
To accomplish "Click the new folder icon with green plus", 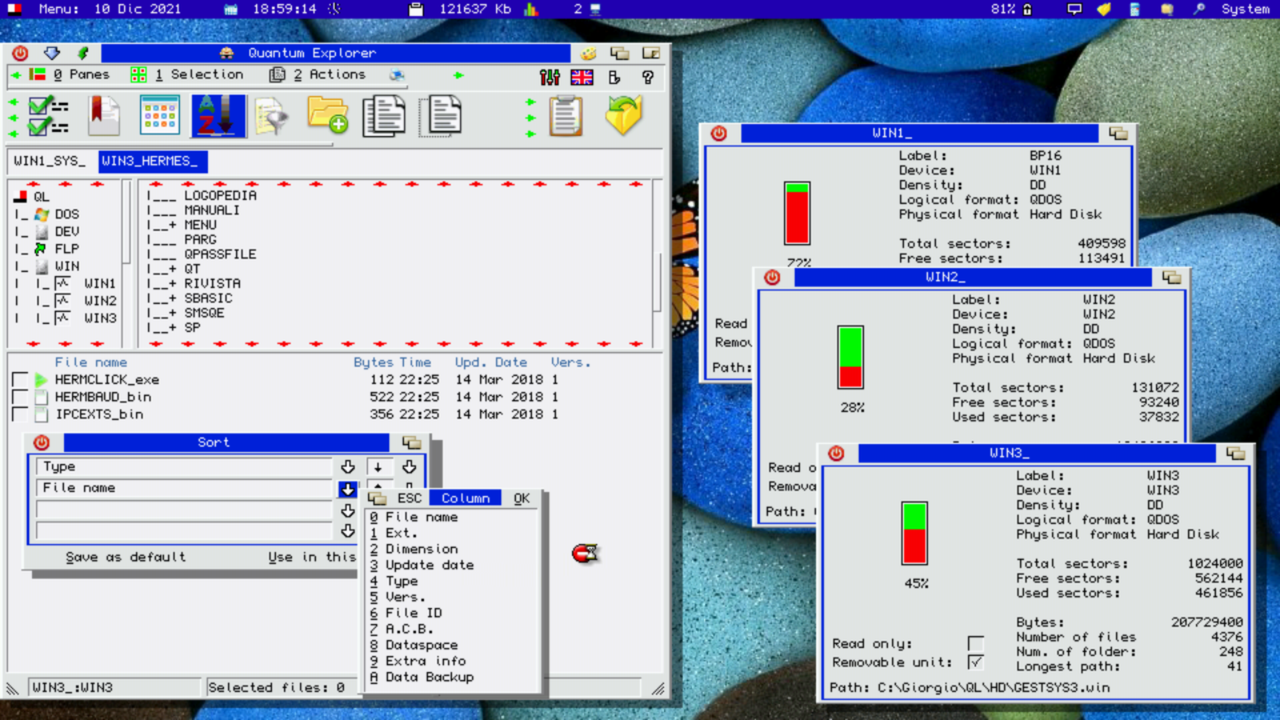I will (x=327, y=115).
